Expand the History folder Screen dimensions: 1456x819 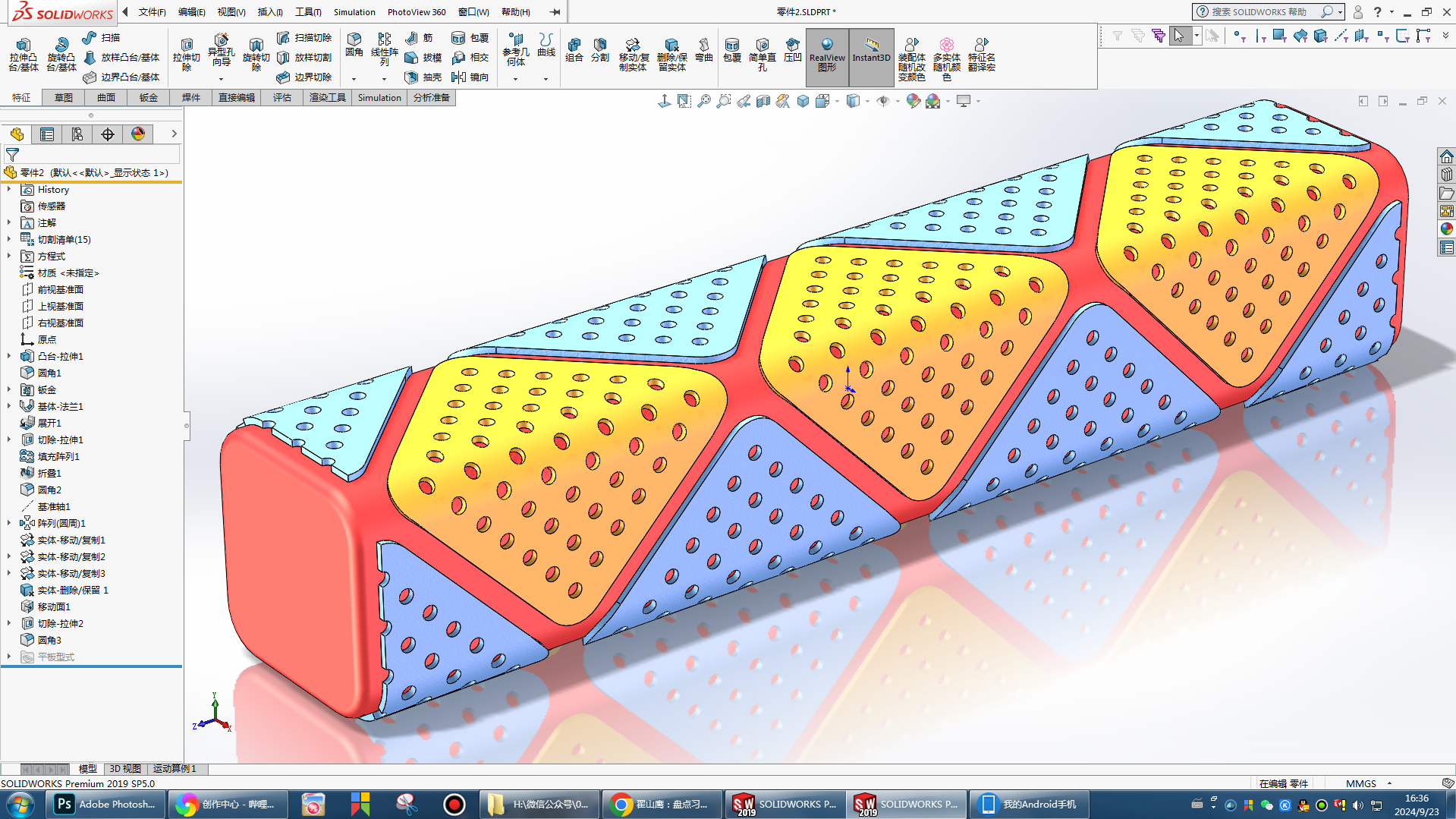[9, 190]
